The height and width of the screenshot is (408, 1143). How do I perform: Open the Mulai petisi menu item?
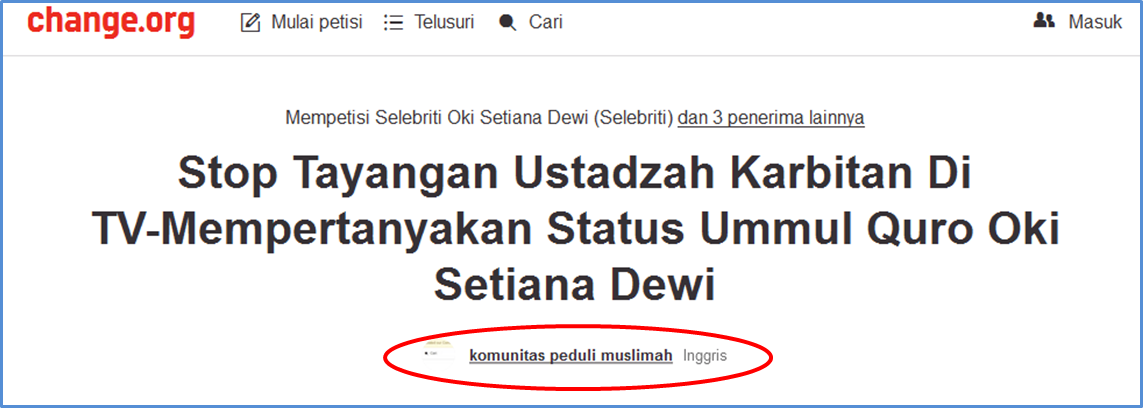point(317,23)
